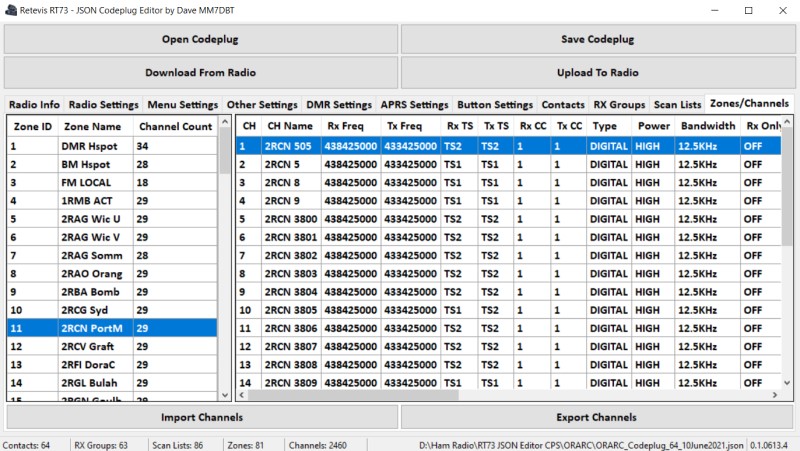Click the DIGITAL type cell for 2RCN 3802

tap(609, 255)
